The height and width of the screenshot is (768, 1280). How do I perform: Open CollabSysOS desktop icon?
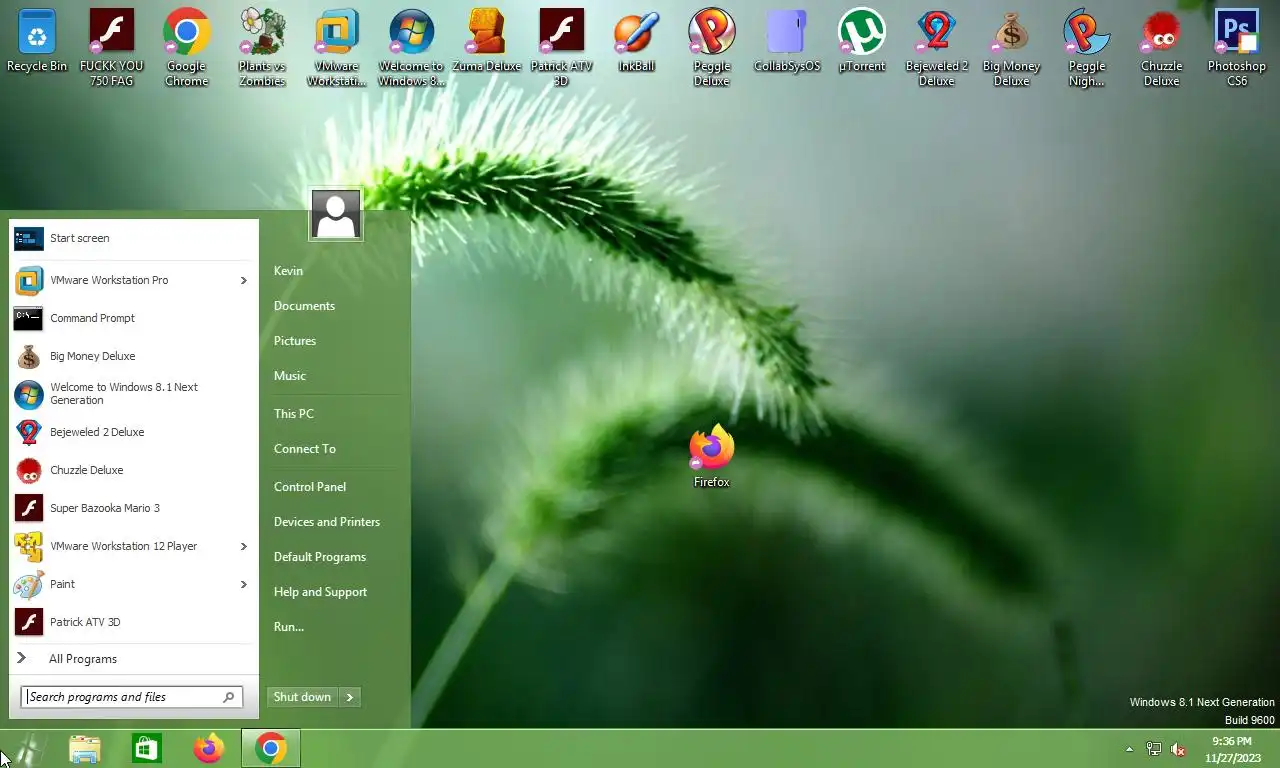click(787, 42)
